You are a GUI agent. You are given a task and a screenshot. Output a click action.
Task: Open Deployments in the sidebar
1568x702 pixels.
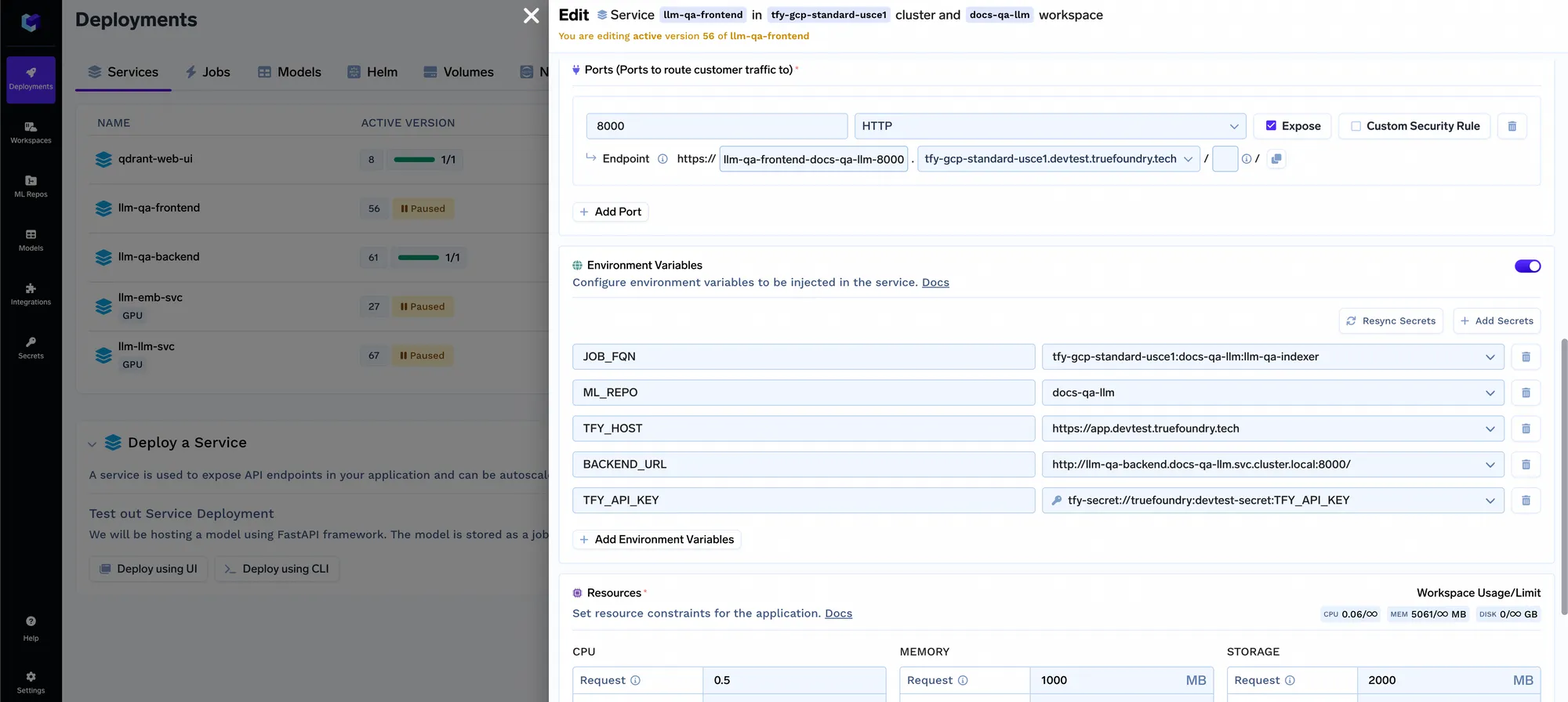(31, 79)
